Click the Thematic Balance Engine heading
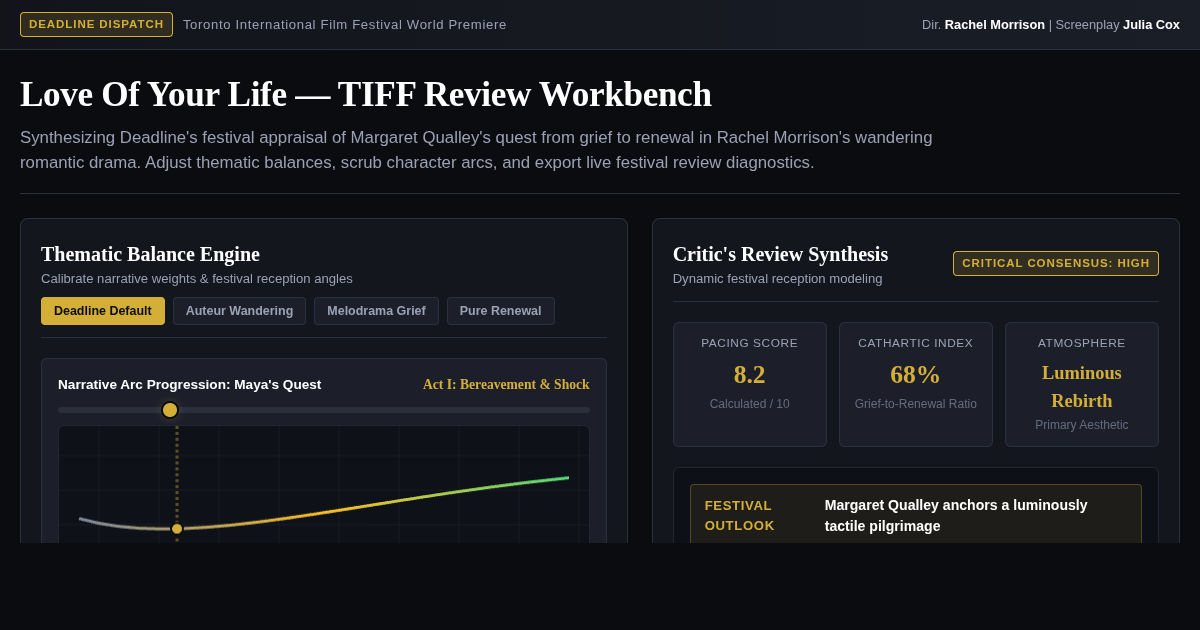 150,254
